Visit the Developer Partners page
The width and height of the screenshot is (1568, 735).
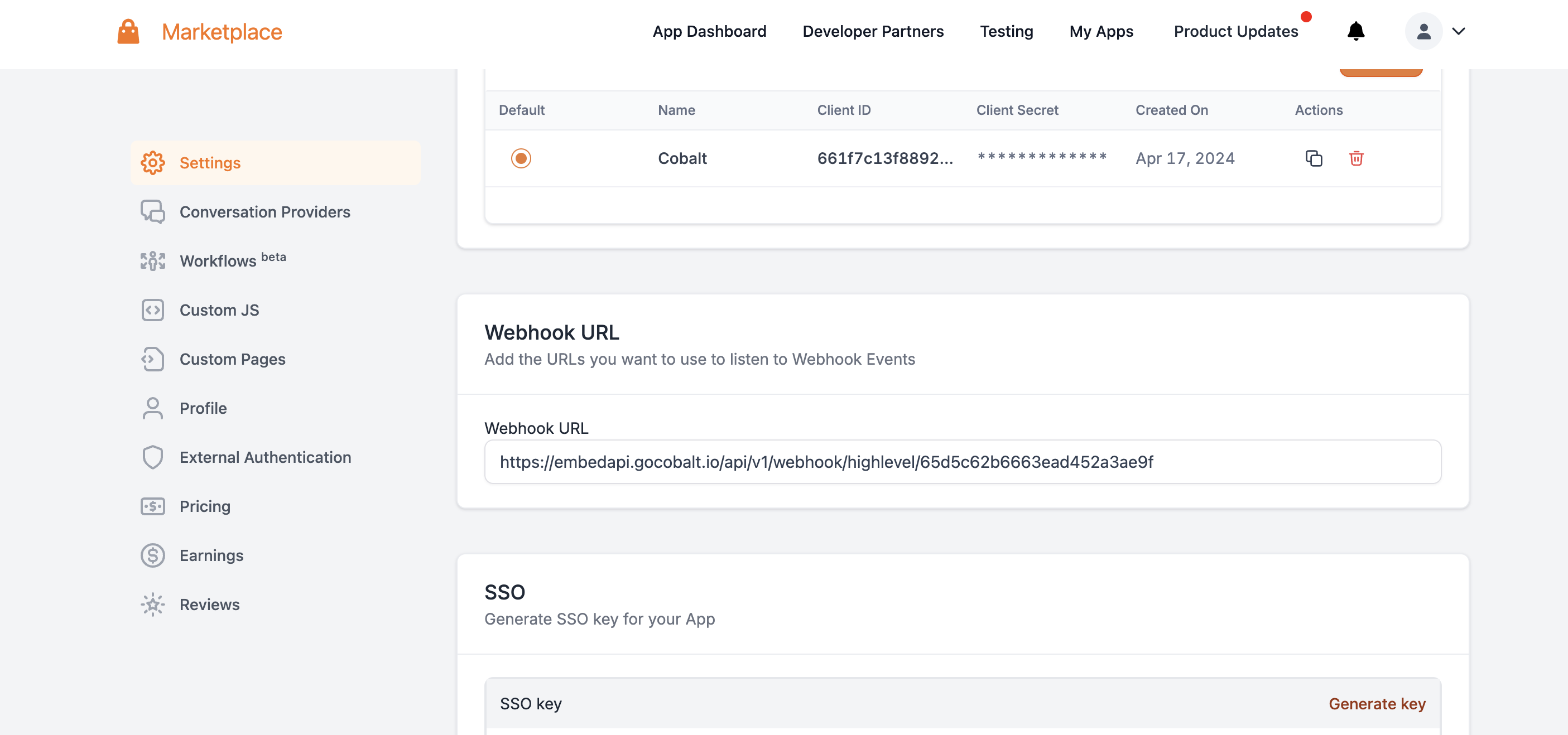[873, 32]
